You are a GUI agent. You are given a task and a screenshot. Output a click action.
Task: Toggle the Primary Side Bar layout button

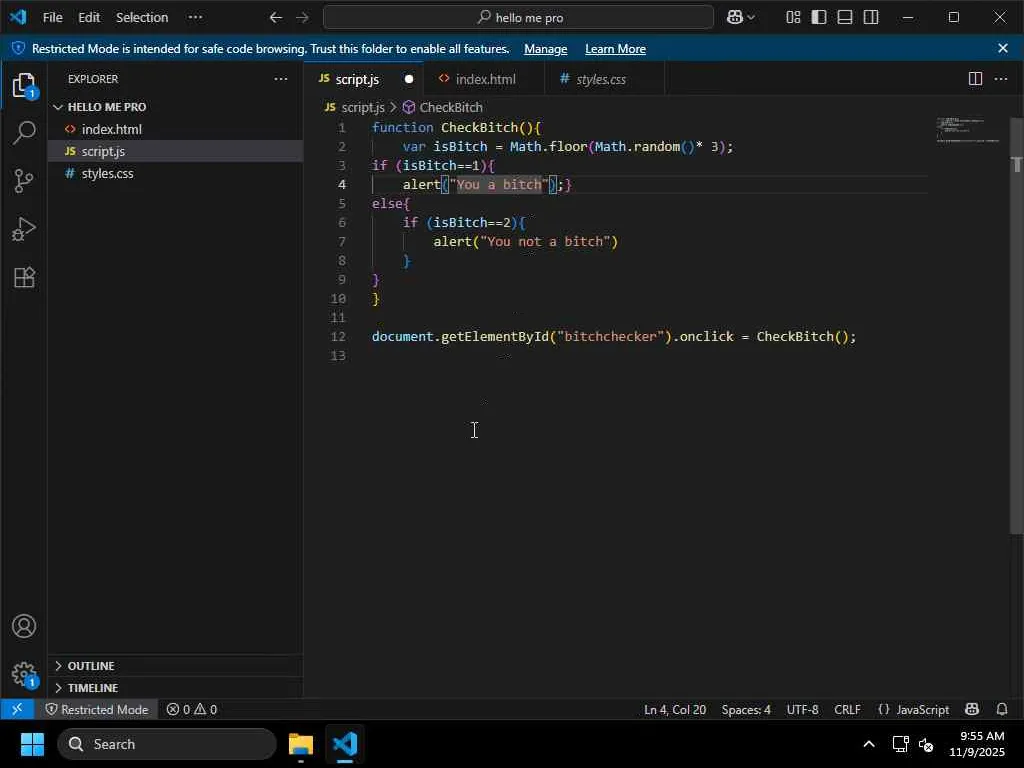819,17
